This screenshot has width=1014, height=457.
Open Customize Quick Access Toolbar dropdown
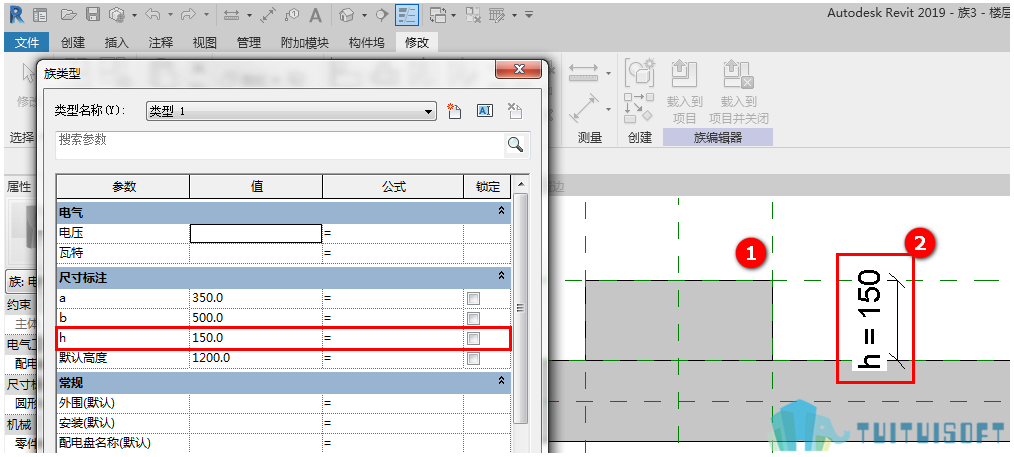[529, 15]
